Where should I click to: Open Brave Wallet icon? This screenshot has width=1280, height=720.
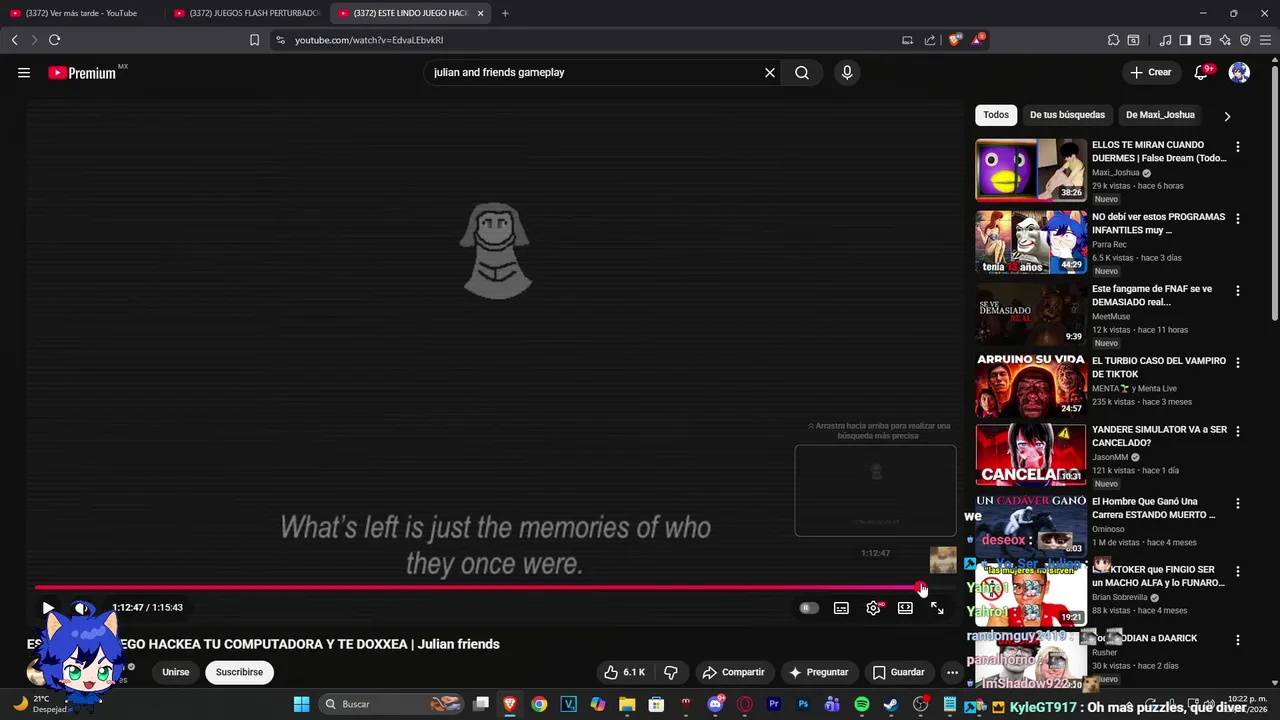[1205, 40]
